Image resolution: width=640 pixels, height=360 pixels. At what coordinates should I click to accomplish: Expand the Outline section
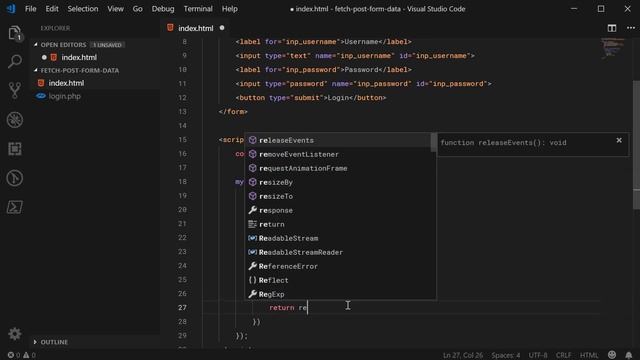point(35,342)
